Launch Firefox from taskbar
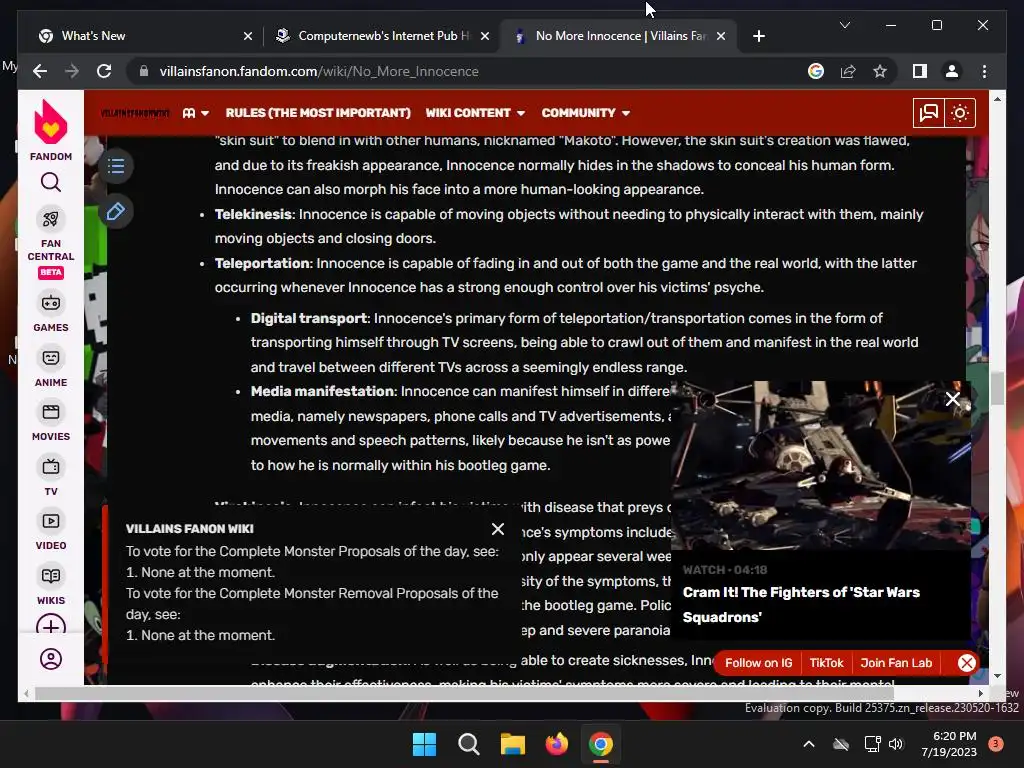The width and height of the screenshot is (1024, 768). coord(556,744)
